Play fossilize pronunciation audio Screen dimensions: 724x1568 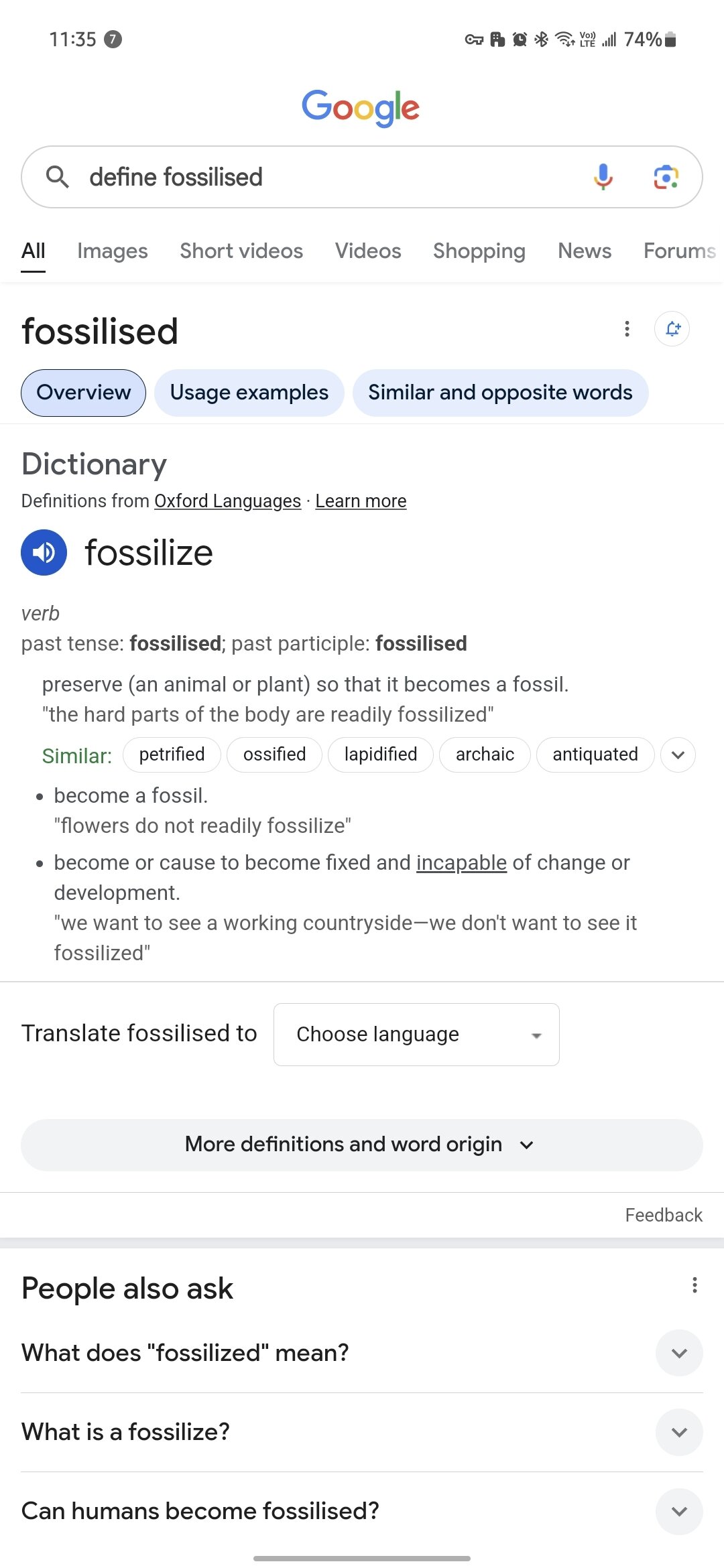tap(44, 553)
